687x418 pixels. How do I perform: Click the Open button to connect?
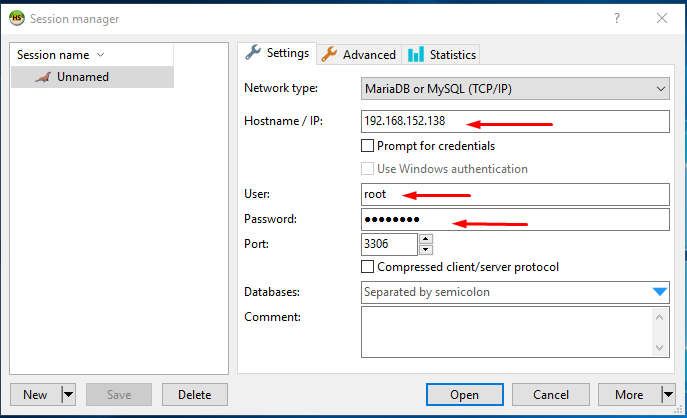tap(464, 394)
